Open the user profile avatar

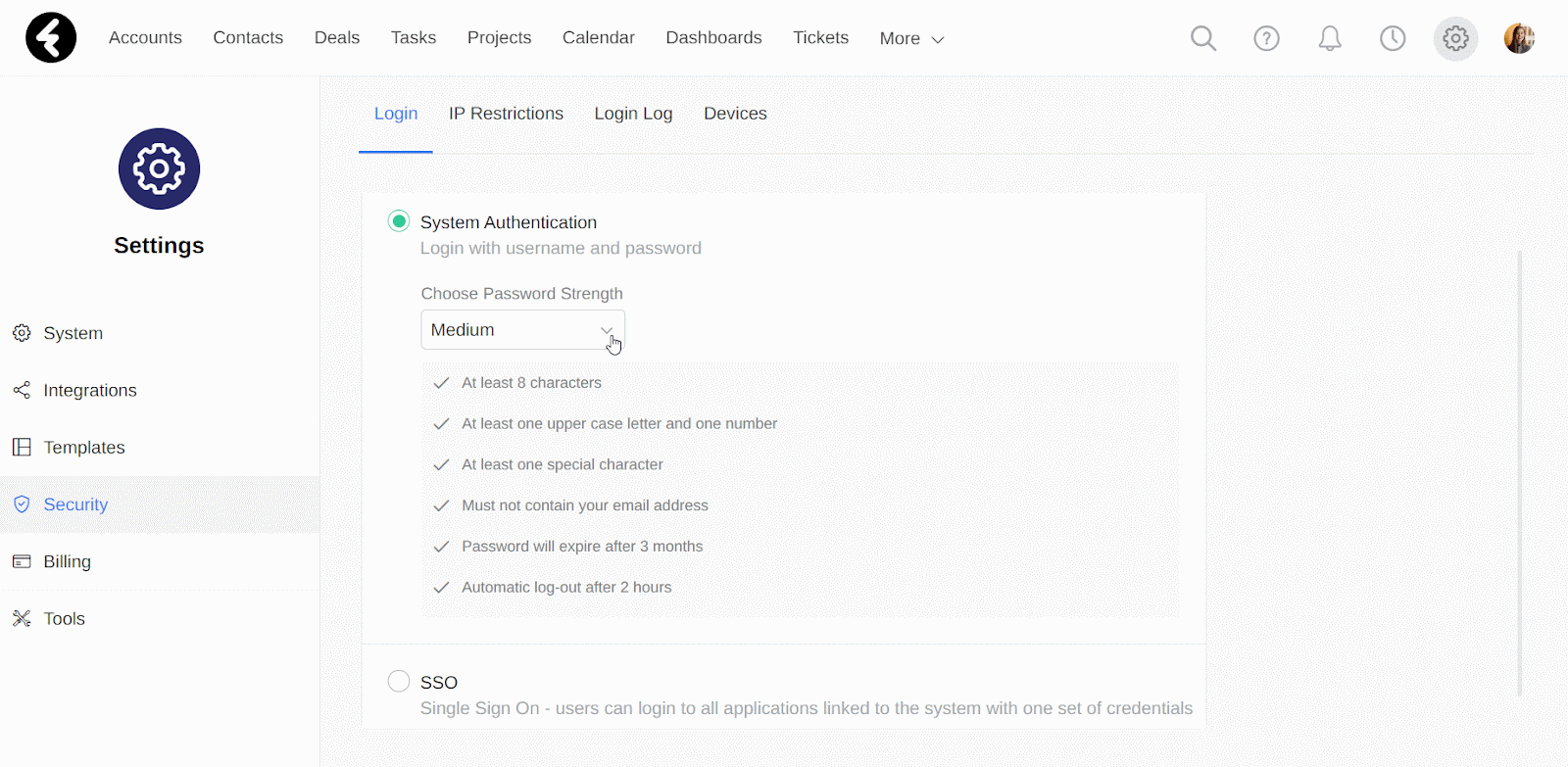(1520, 38)
